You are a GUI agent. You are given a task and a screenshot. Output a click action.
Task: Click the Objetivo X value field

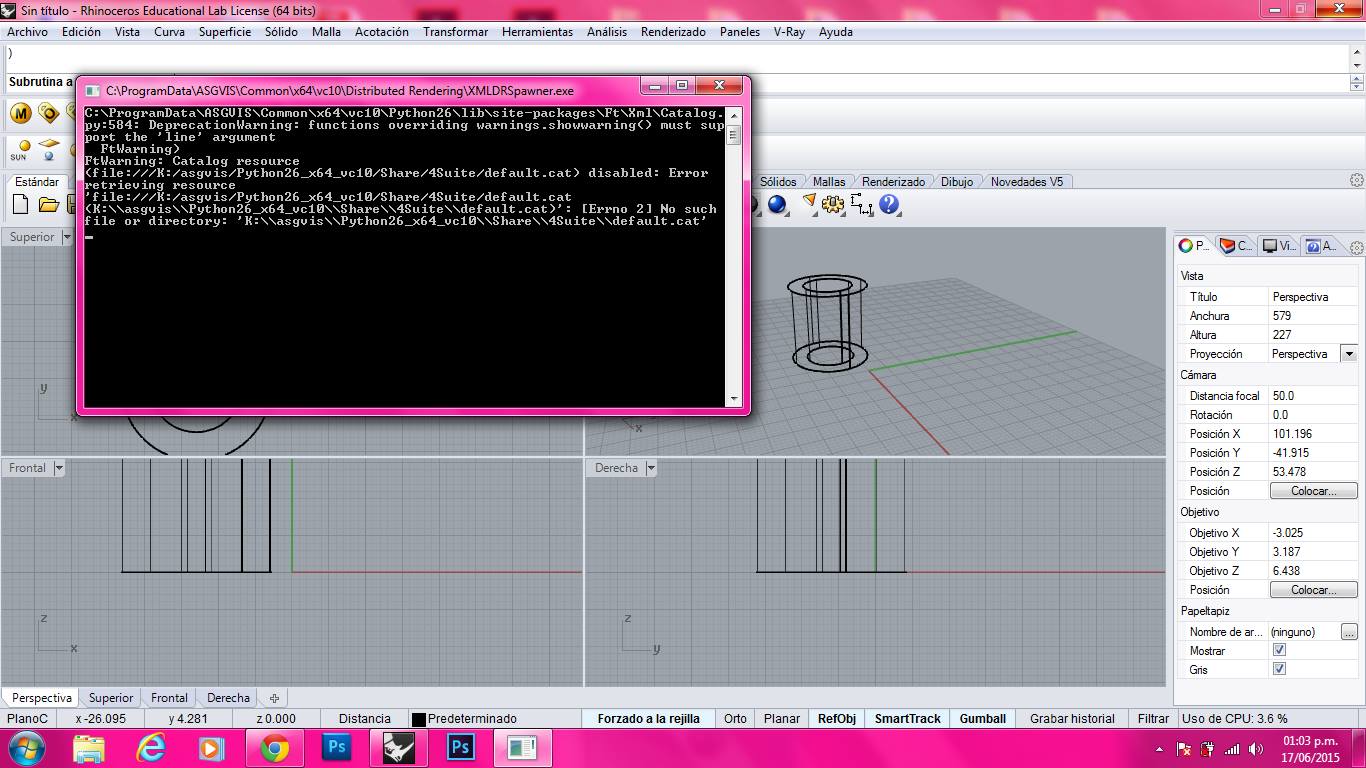click(1313, 533)
